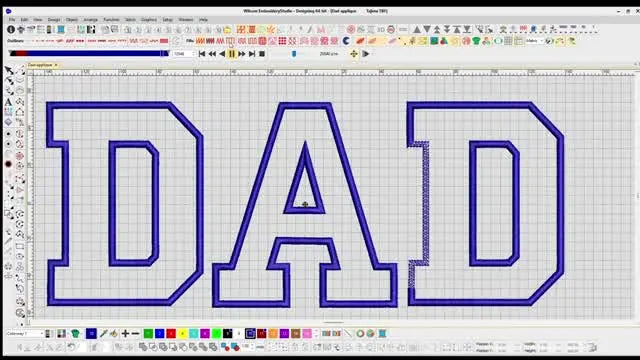Click the green T-shirt product icon
Screen dimensions: 640x360
(476, 41)
